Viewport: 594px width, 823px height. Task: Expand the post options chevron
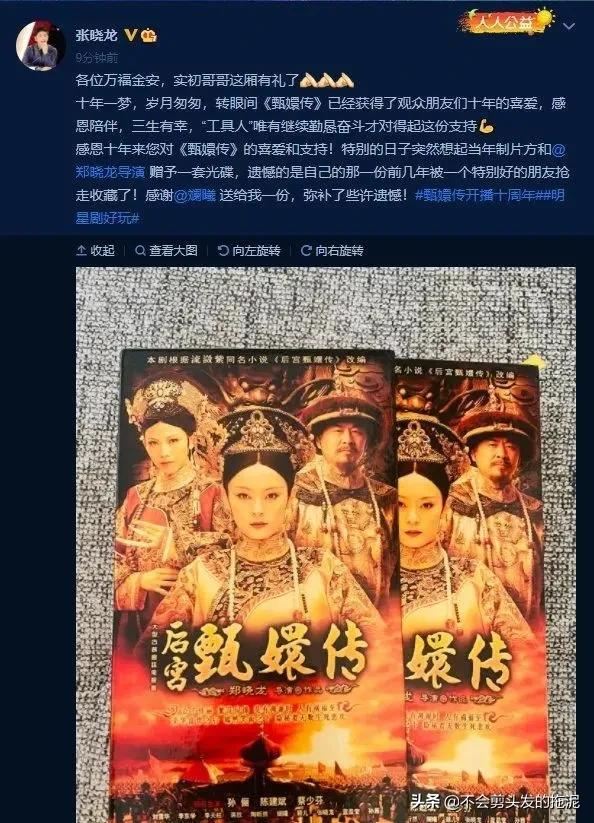point(569,25)
